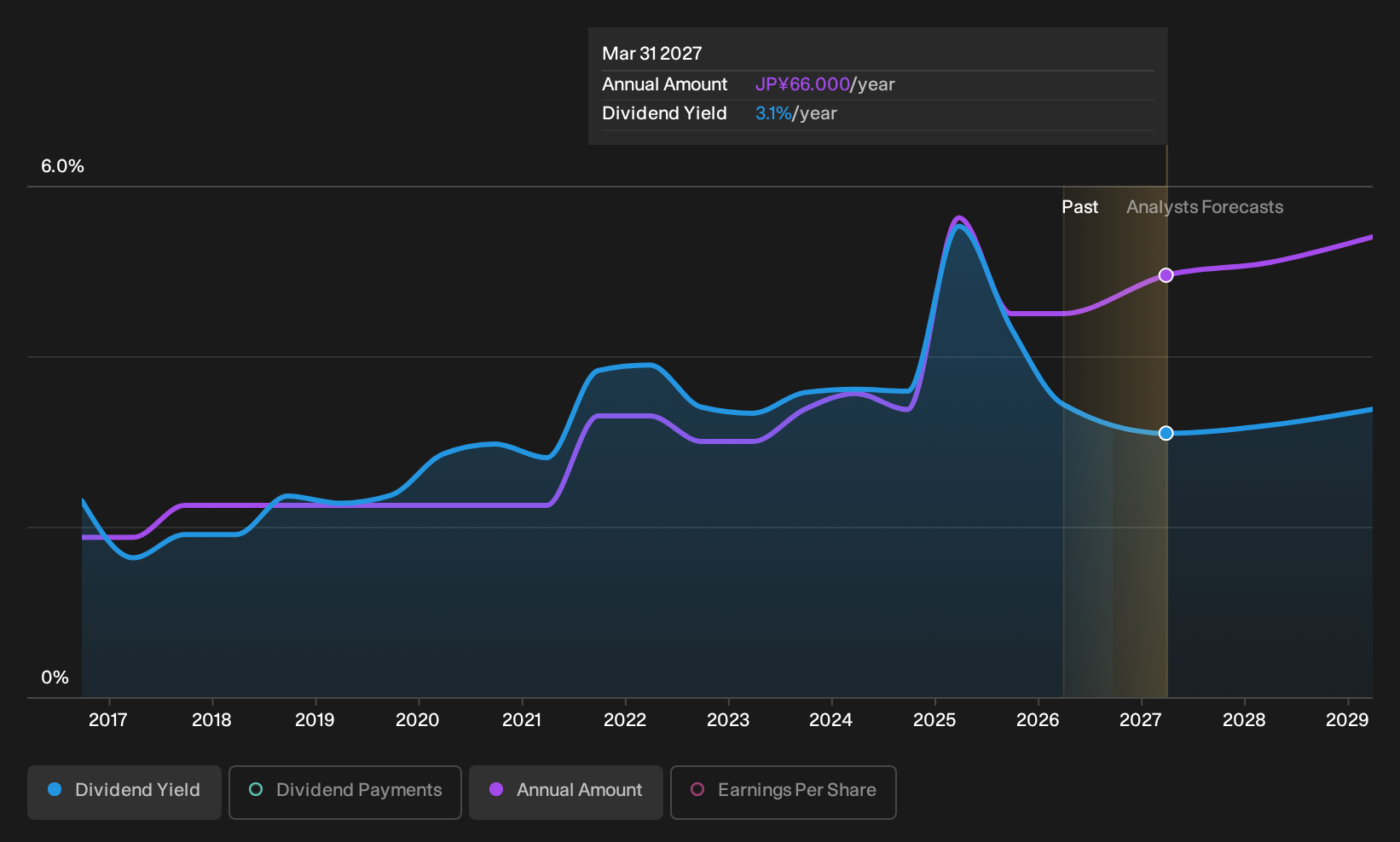1400x842 pixels.
Task: Click the 2017 x-axis label
Action: (108, 720)
